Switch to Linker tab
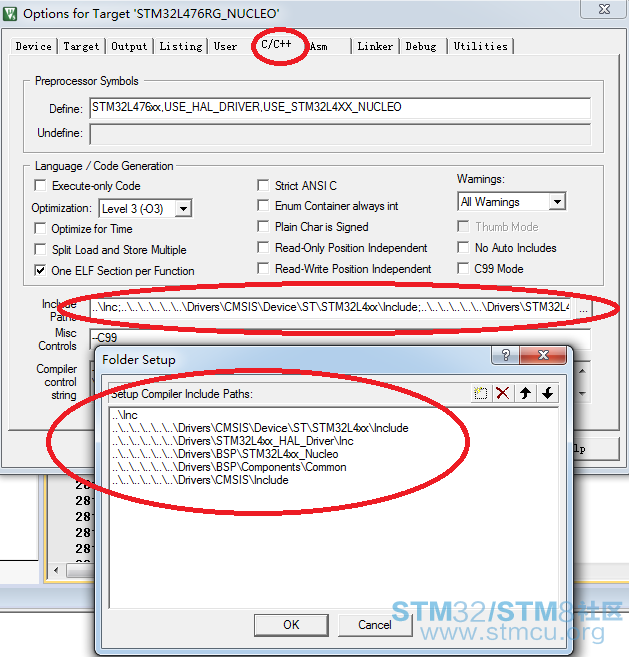 tap(375, 46)
